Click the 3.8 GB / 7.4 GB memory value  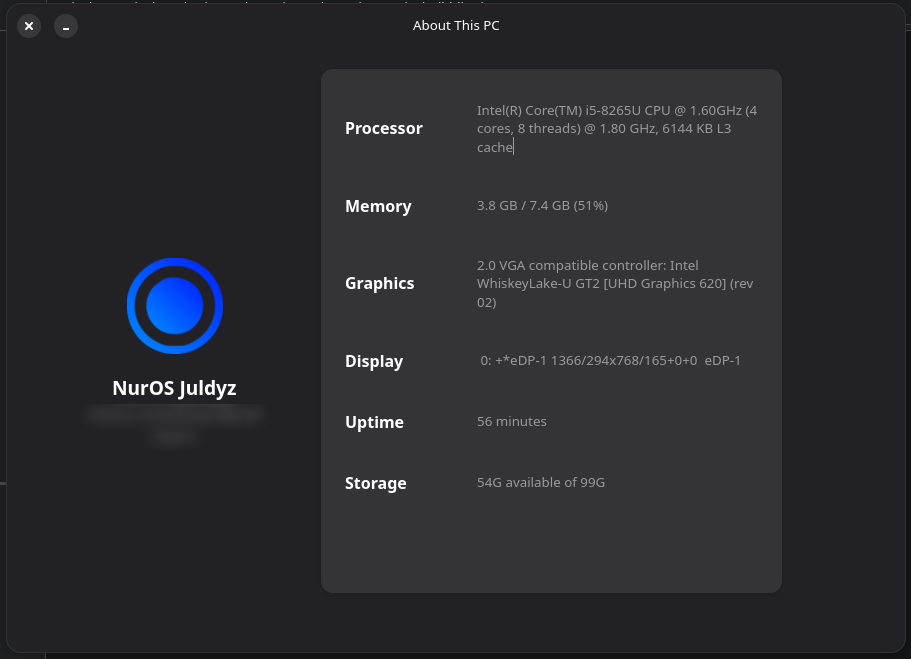point(542,206)
